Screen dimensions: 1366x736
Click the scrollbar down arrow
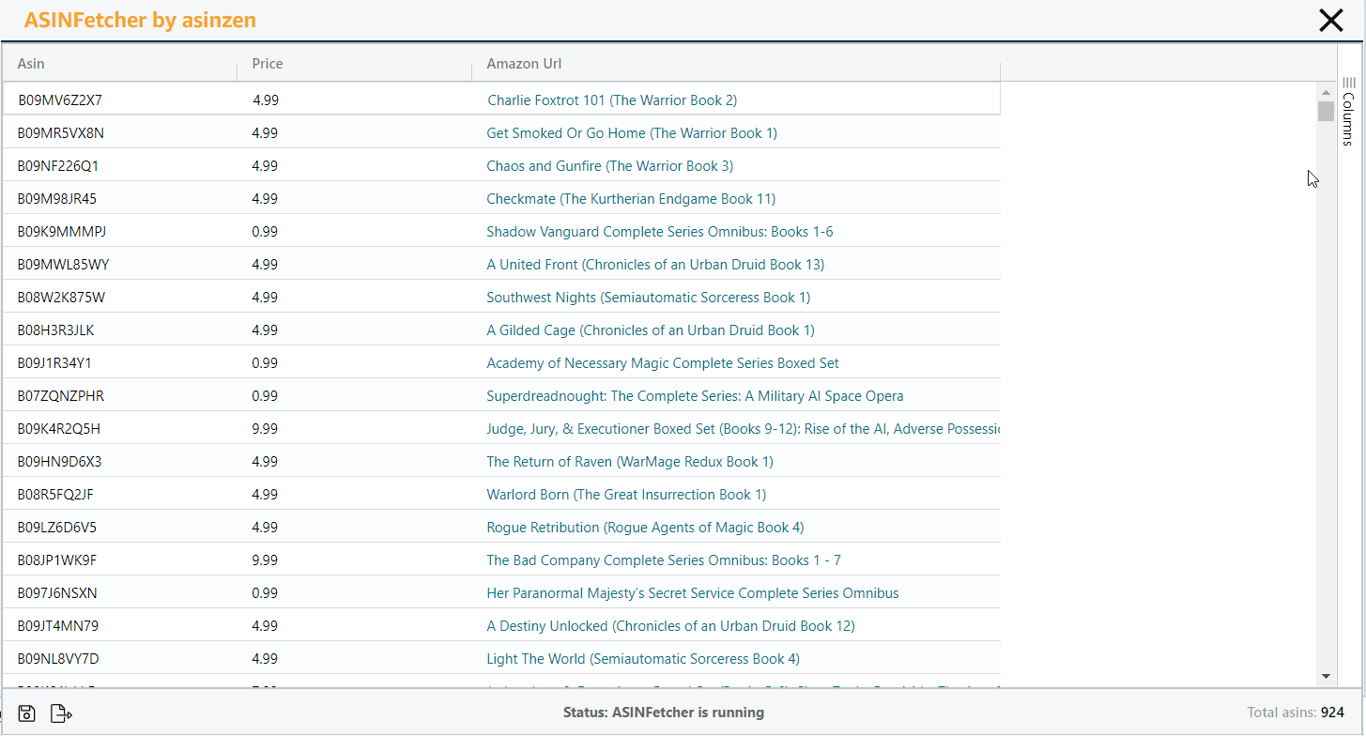point(1326,677)
